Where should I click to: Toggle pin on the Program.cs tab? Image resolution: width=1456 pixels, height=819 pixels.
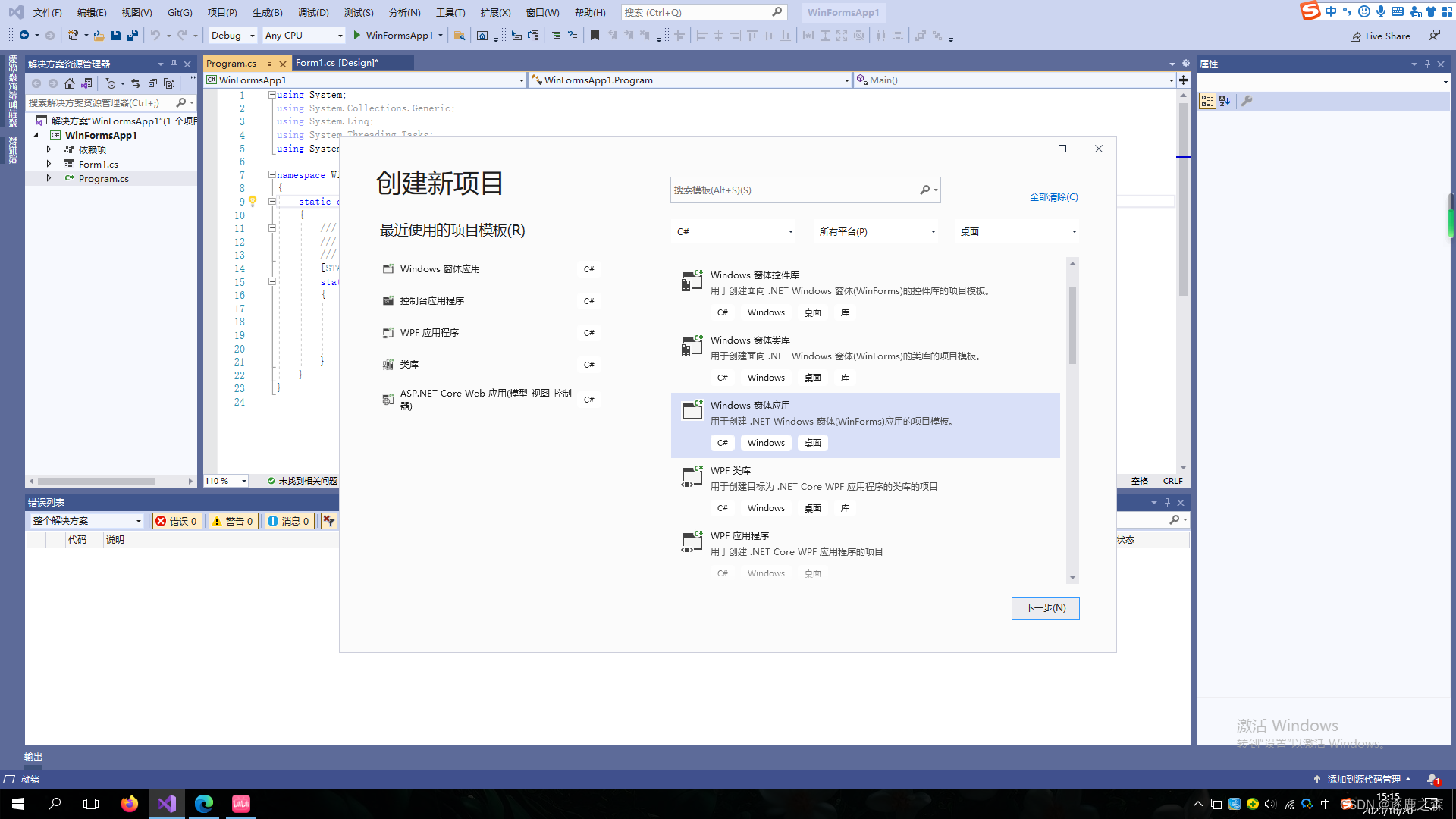[x=269, y=64]
